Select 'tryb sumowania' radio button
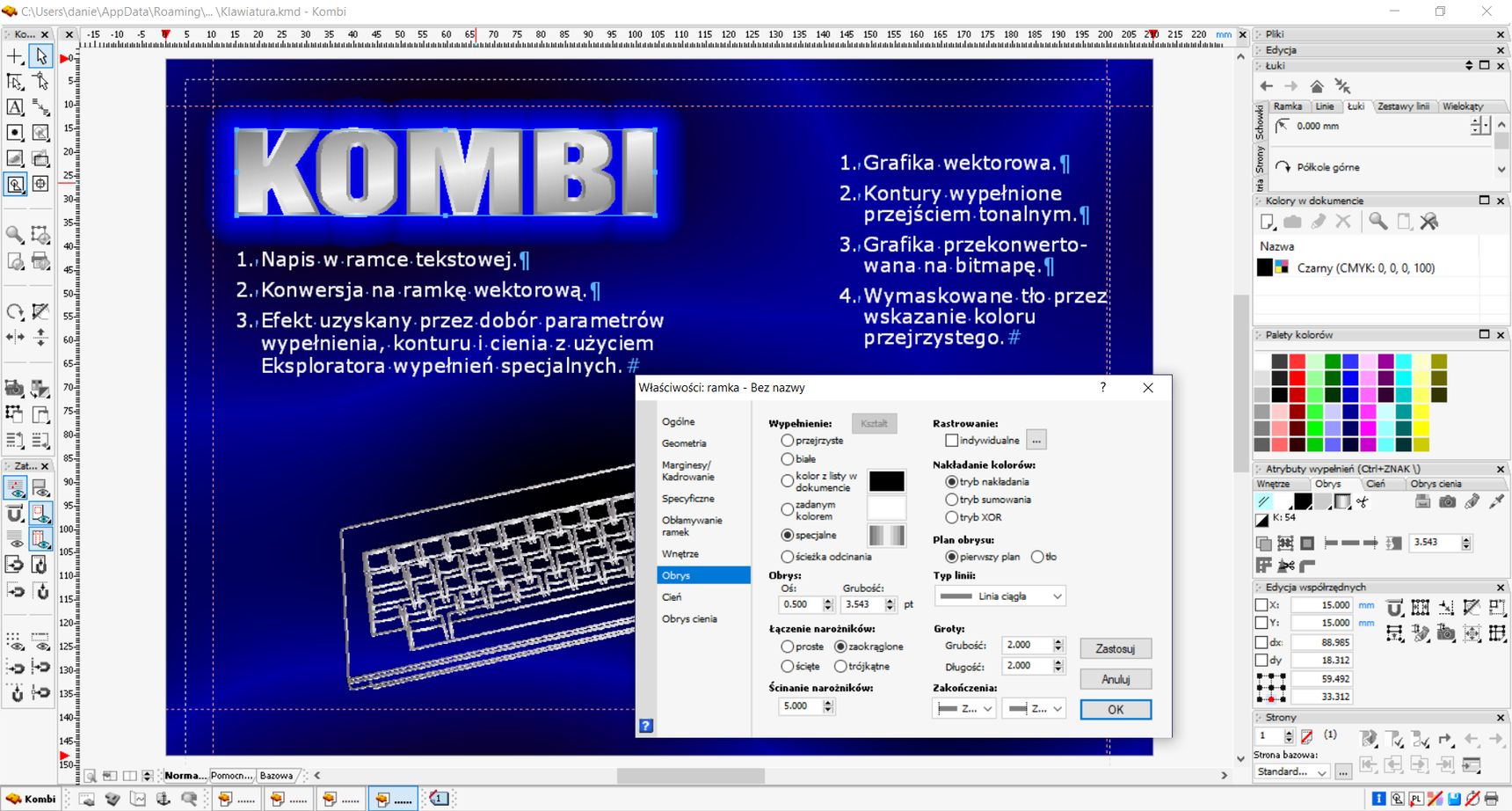1512x811 pixels. pos(951,500)
